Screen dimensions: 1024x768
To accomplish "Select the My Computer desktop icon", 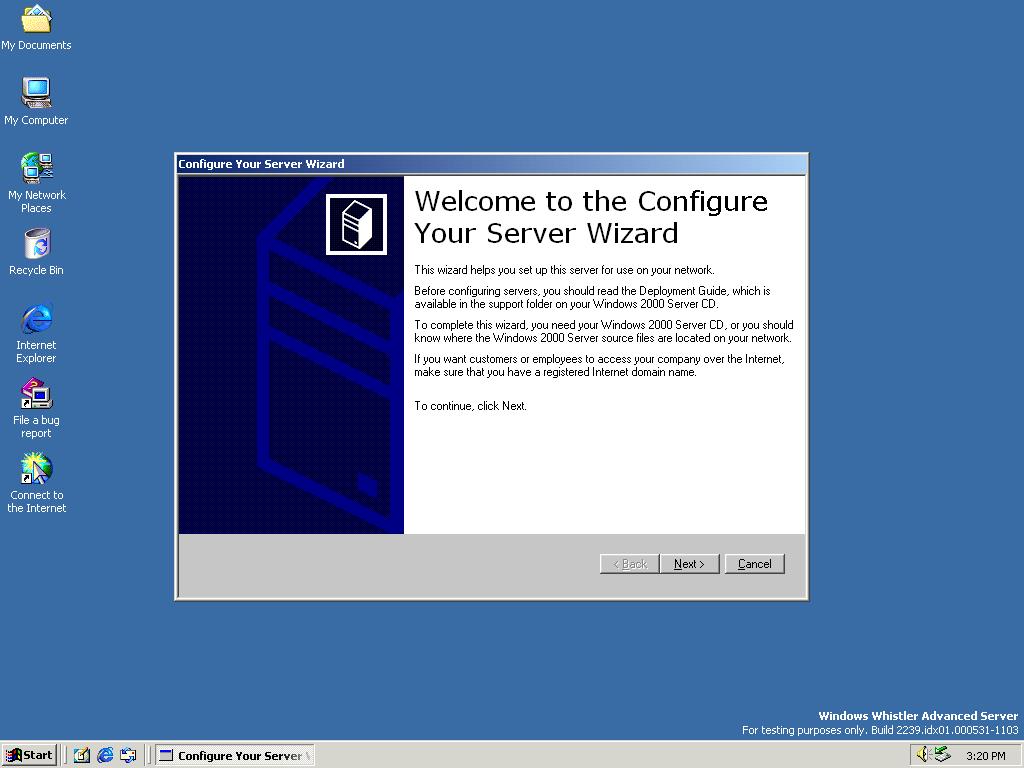I will [x=36, y=101].
